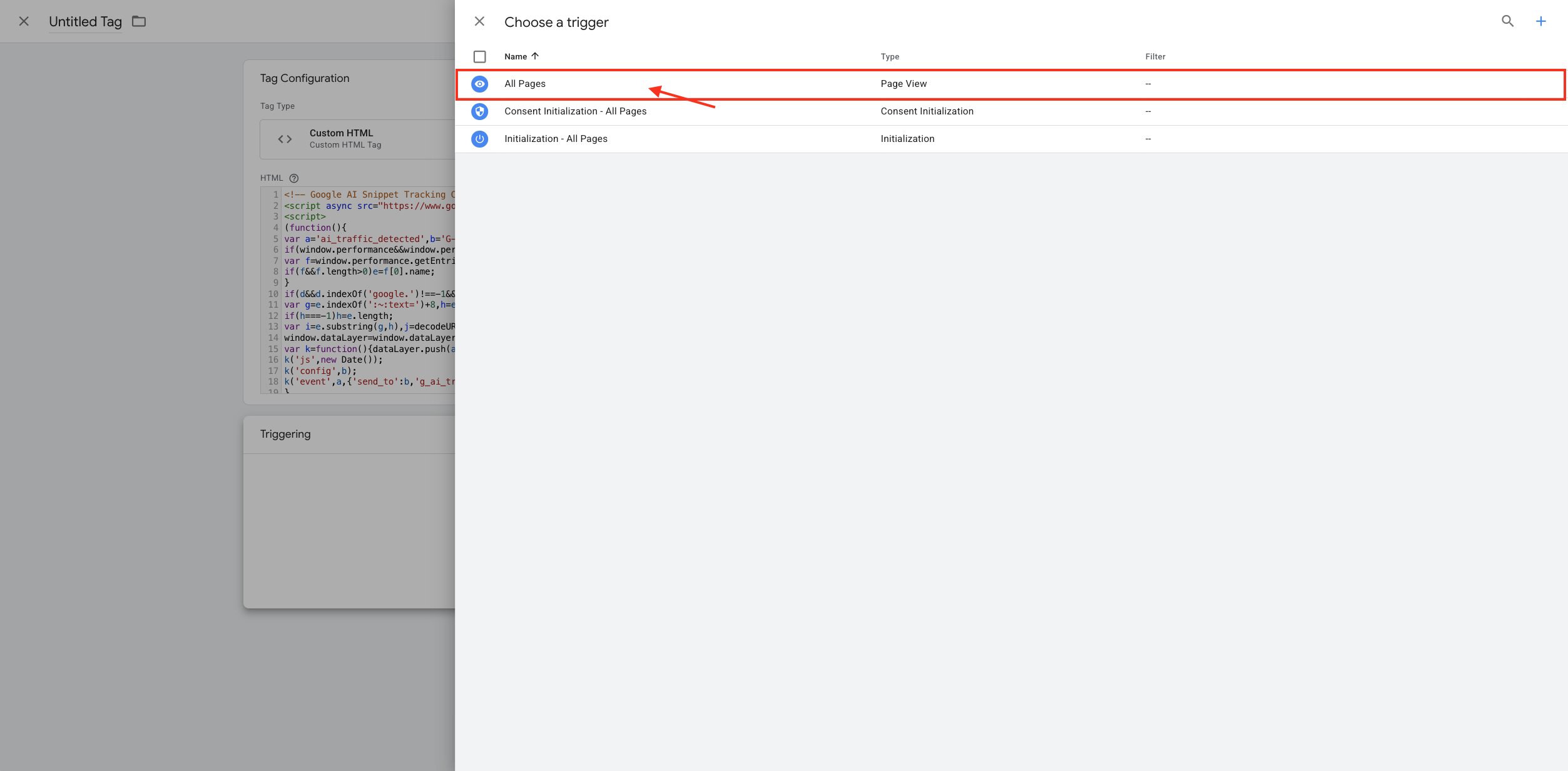Click the Tag Configuration heading
This screenshot has width=1568, height=771.
[x=305, y=78]
